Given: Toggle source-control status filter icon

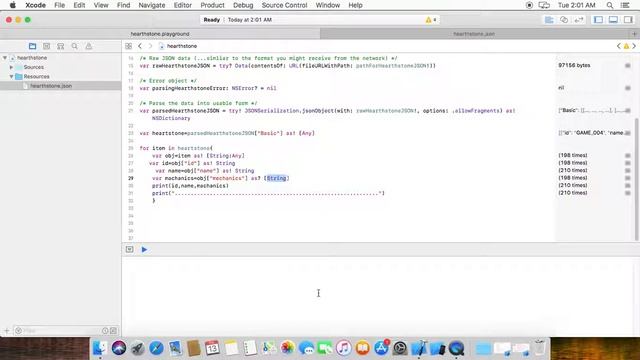Looking at the screenshot, I should coord(113,331).
